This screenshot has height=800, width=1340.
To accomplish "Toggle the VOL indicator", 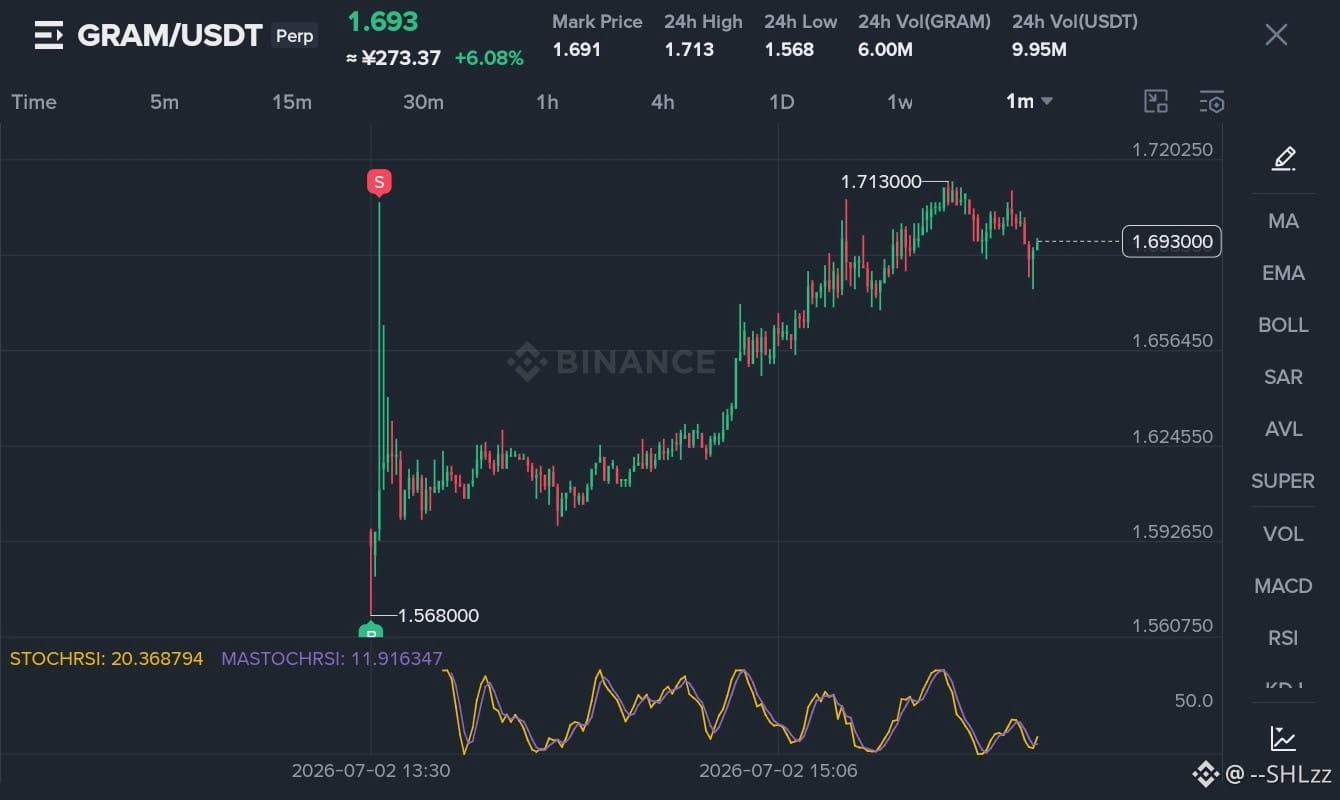I will pyautogui.click(x=1283, y=534).
